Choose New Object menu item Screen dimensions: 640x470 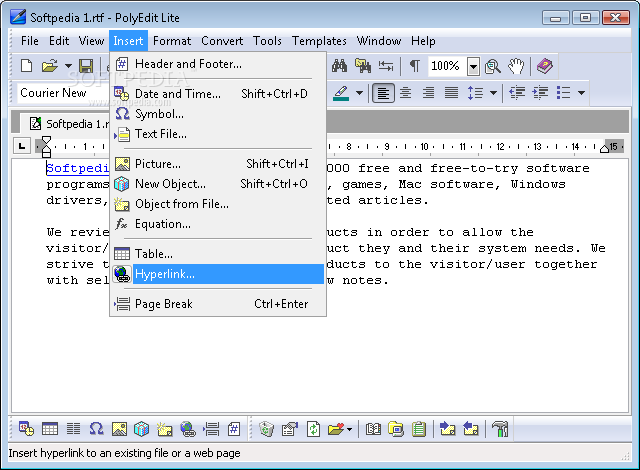point(218,184)
